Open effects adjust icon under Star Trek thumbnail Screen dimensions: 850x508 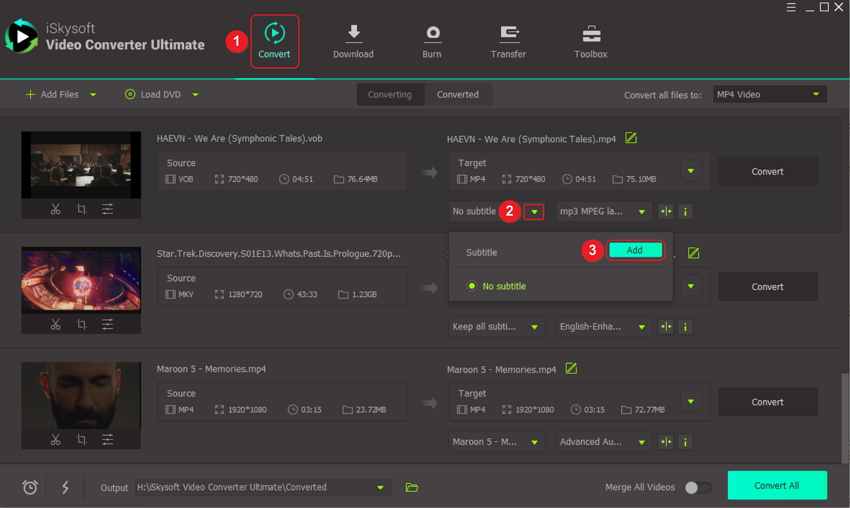coord(107,325)
